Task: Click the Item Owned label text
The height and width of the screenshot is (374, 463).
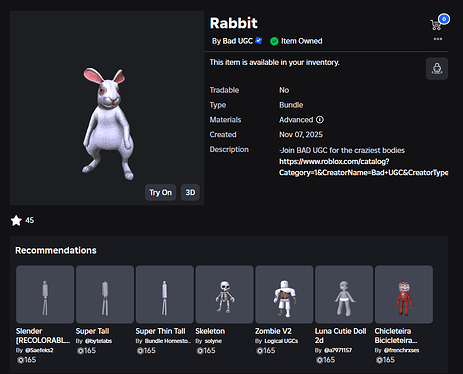Action: pos(302,41)
